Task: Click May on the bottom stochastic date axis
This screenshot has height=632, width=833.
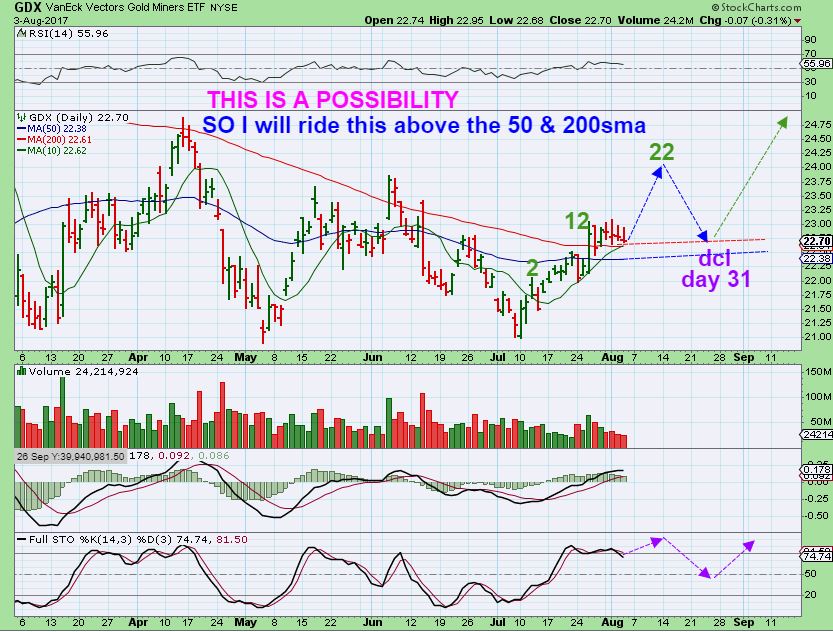Action: [245, 622]
